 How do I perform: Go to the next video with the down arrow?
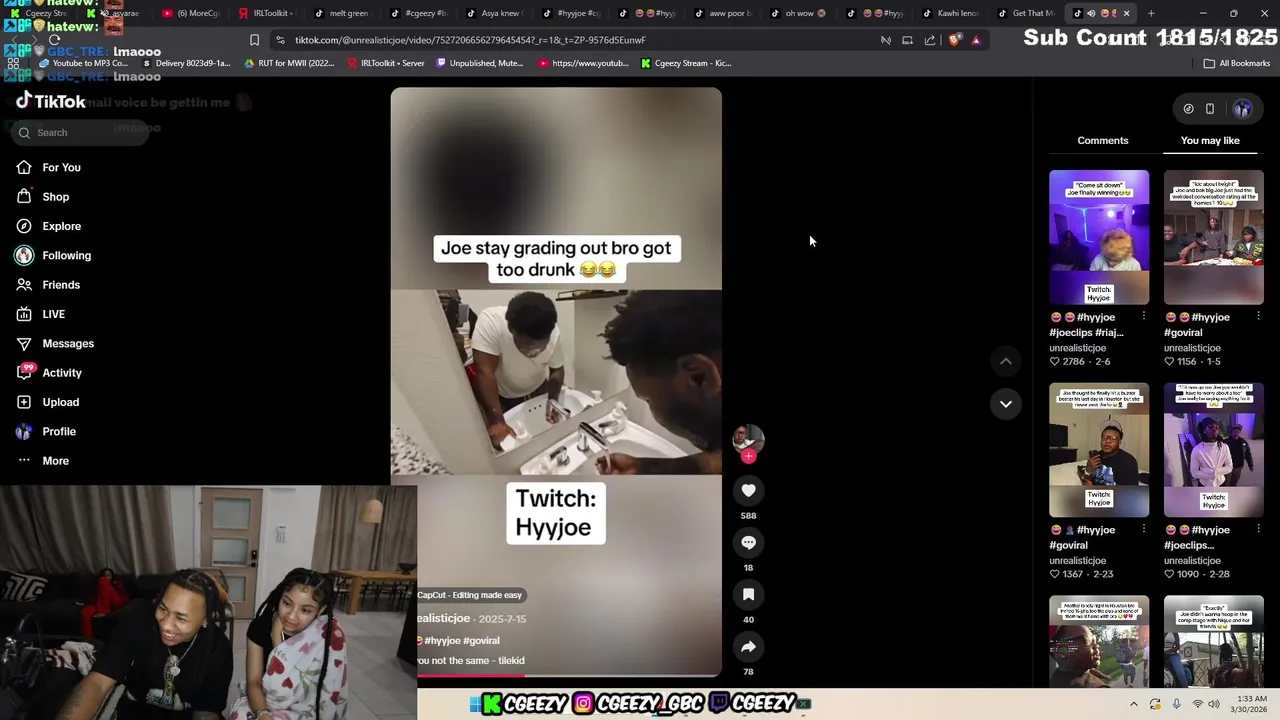click(x=1006, y=404)
